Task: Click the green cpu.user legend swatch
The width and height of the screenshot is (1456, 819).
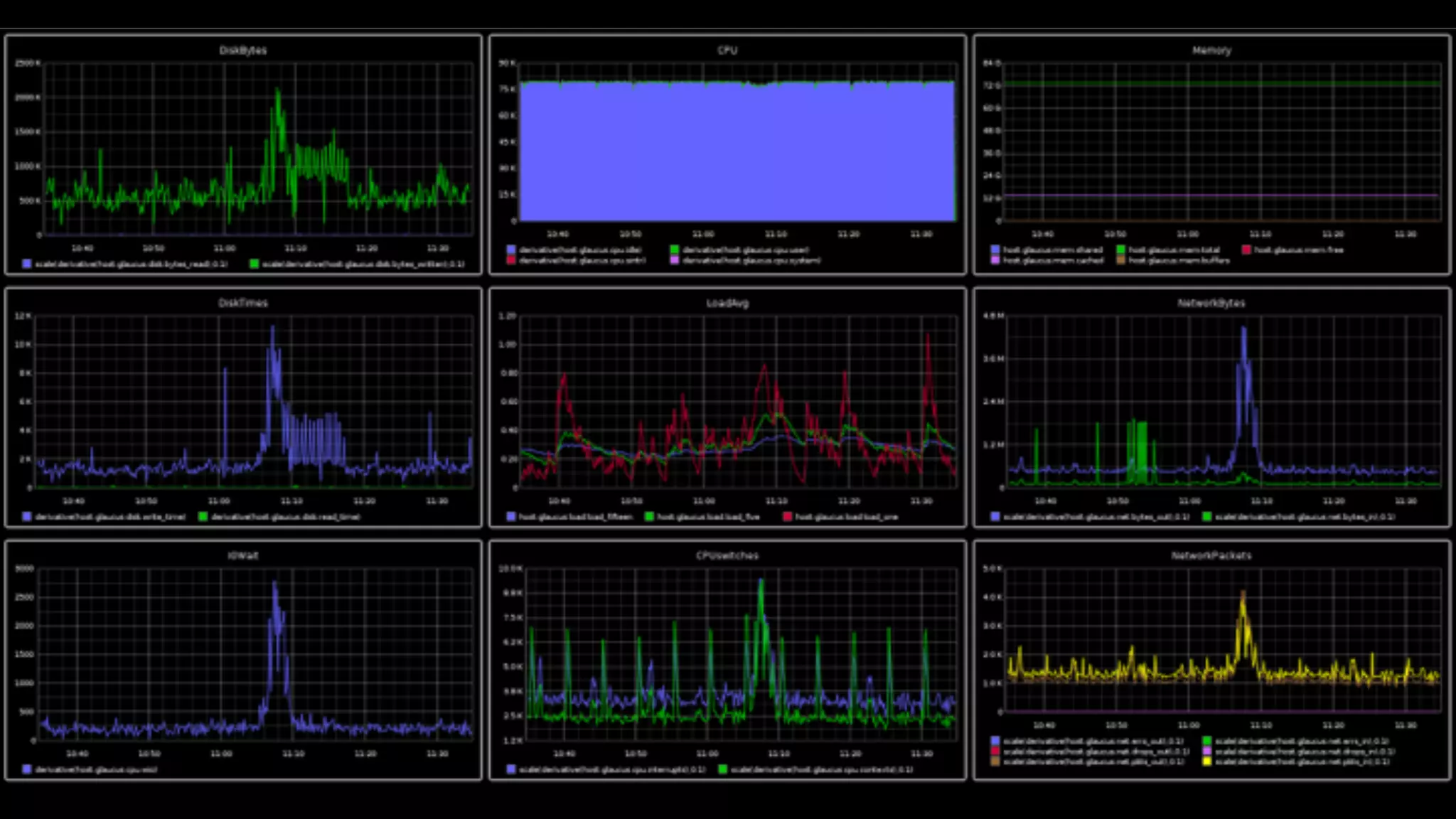Action: (x=674, y=250)
